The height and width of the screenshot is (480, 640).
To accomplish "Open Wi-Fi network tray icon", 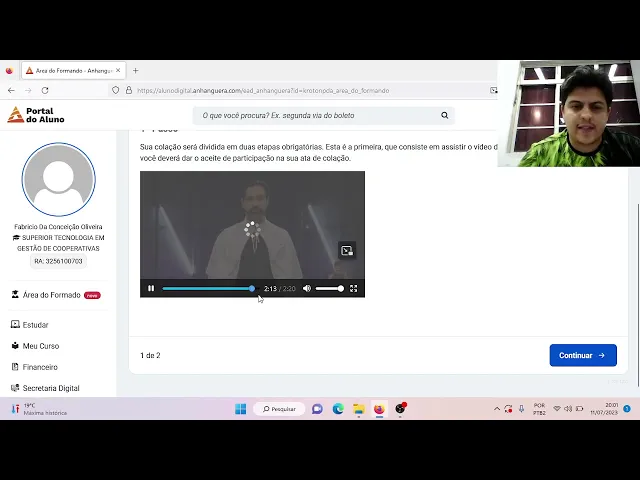I will coord(557,409).
